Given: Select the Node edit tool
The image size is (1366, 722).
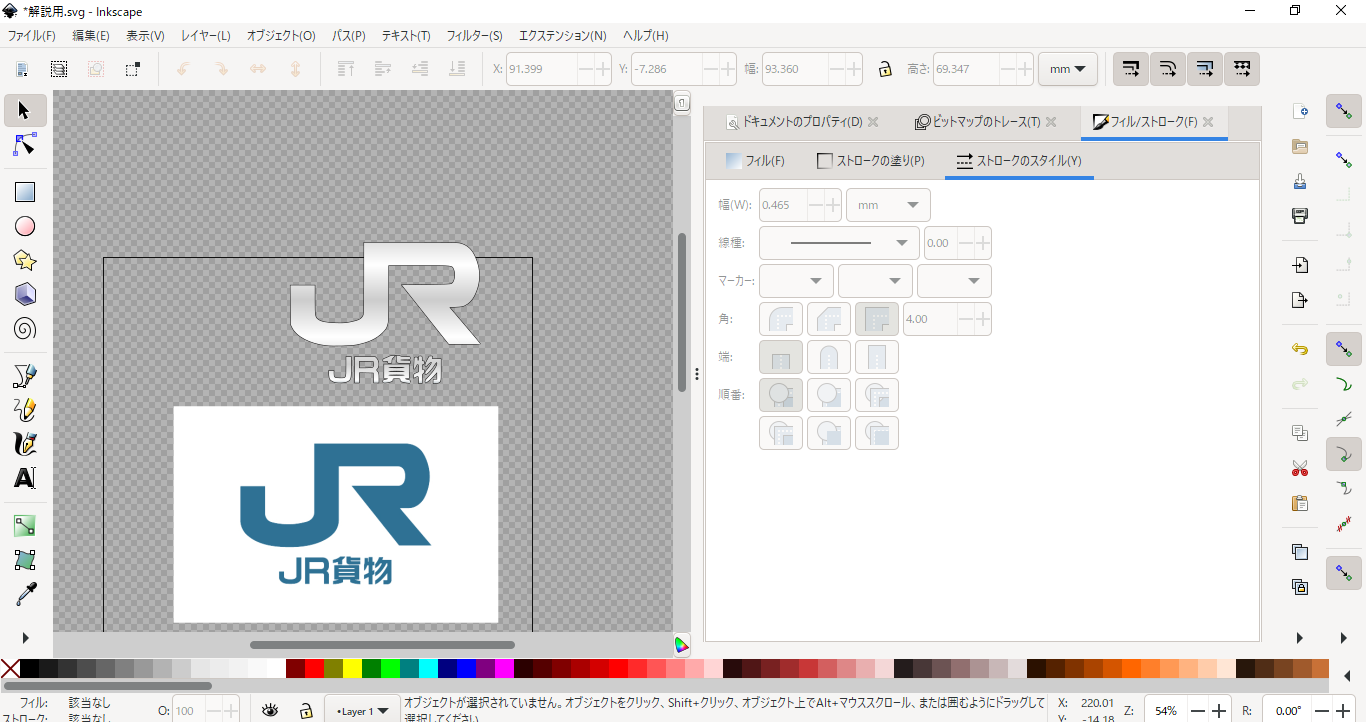Looking at the screenshot, I should coord(25,145).
